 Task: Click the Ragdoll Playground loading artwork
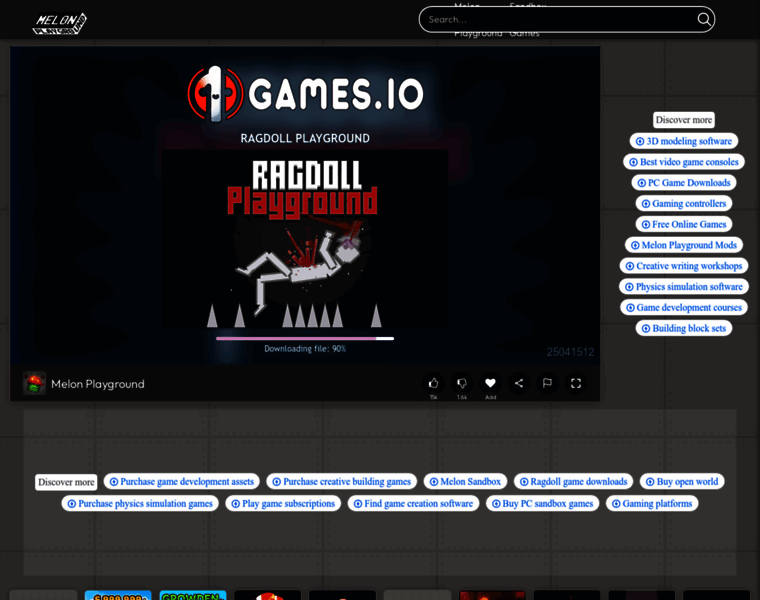click(x=305, y=239)
